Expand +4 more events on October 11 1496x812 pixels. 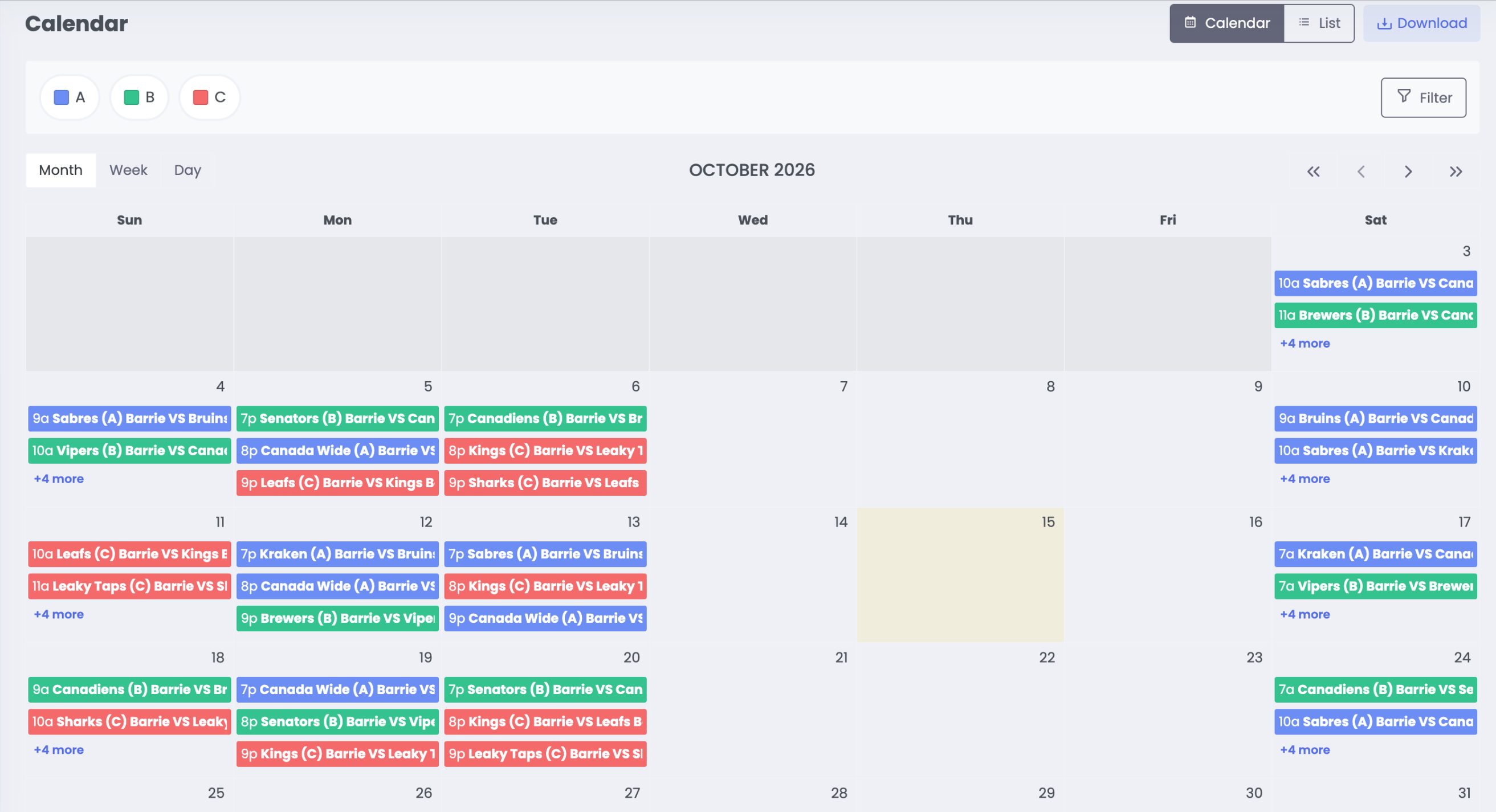[59, 614]
